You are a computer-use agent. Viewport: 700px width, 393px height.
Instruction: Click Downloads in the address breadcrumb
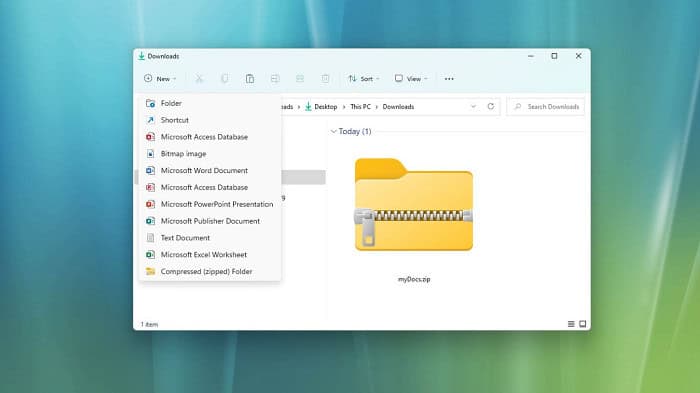[398, 107]
